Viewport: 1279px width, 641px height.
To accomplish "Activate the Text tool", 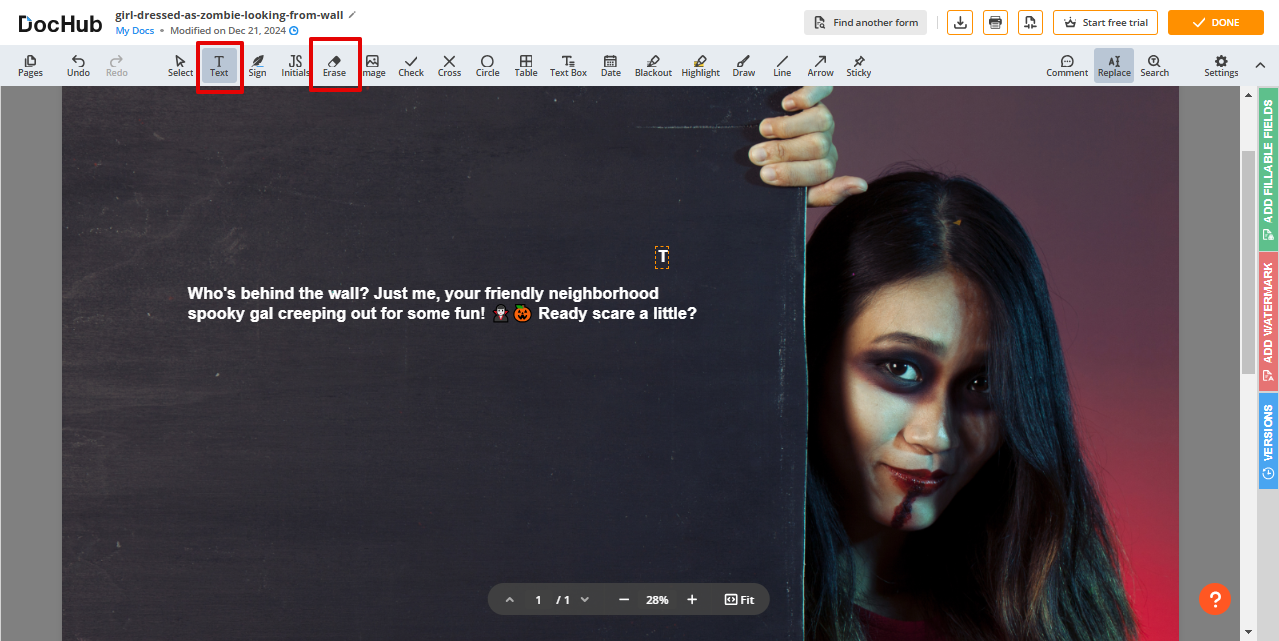I will click(x=219, y=66).
